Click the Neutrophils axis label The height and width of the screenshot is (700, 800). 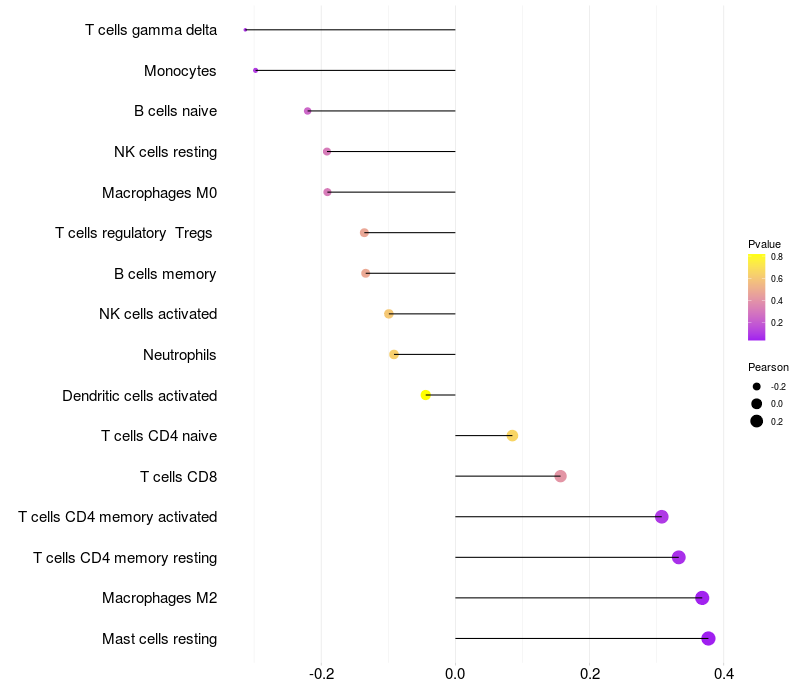click(180, 355)
